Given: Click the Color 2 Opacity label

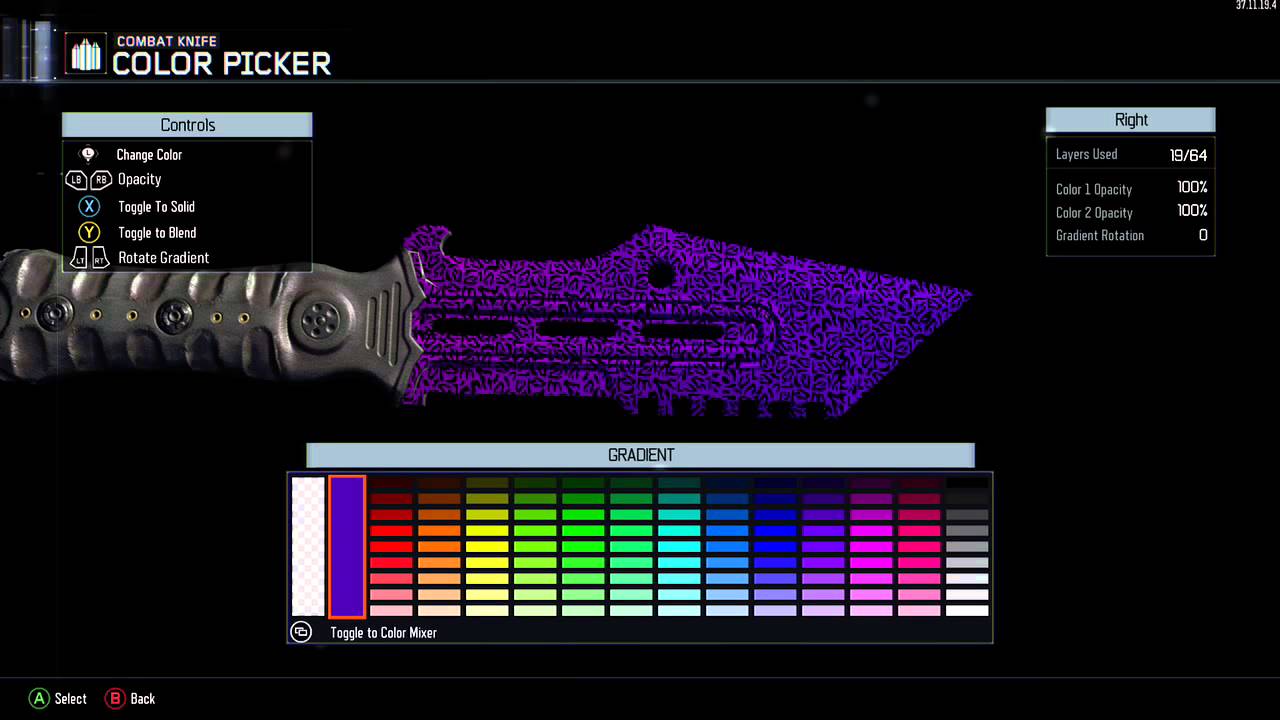Looking at the screenshot, I should click(1094, 213).
